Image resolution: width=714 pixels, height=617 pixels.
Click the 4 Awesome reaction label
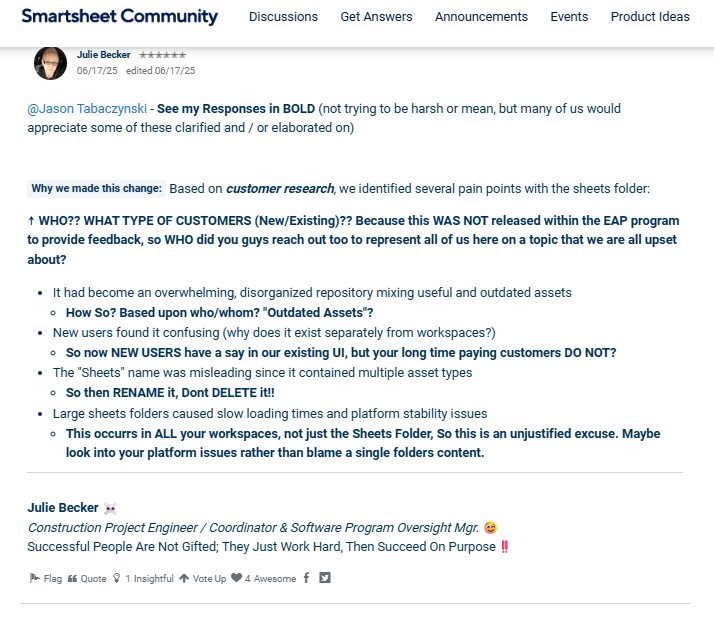[270, 579]
